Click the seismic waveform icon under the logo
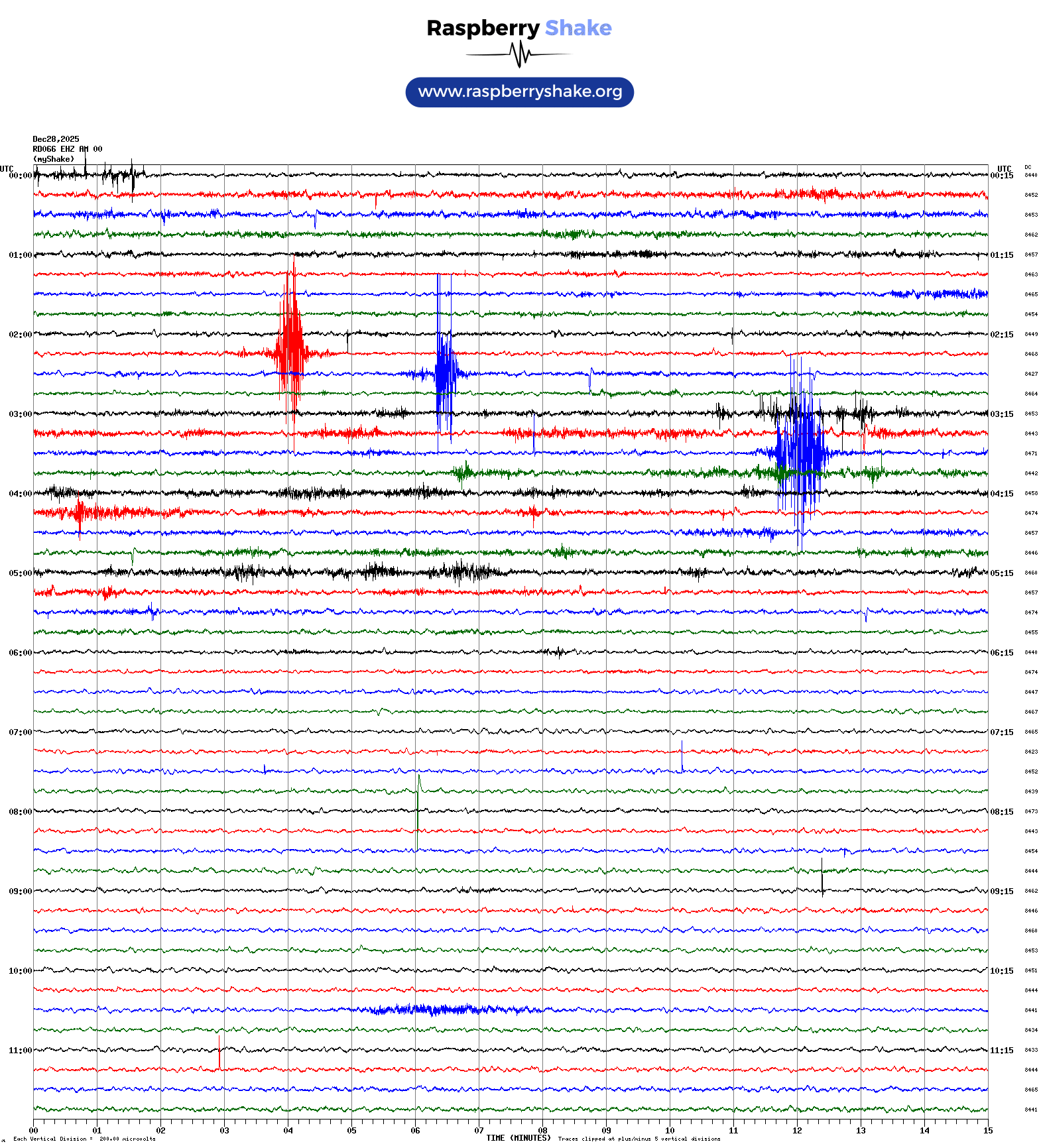Image resolution: width=1041 pixels, height=1148 pixels. 519,54
